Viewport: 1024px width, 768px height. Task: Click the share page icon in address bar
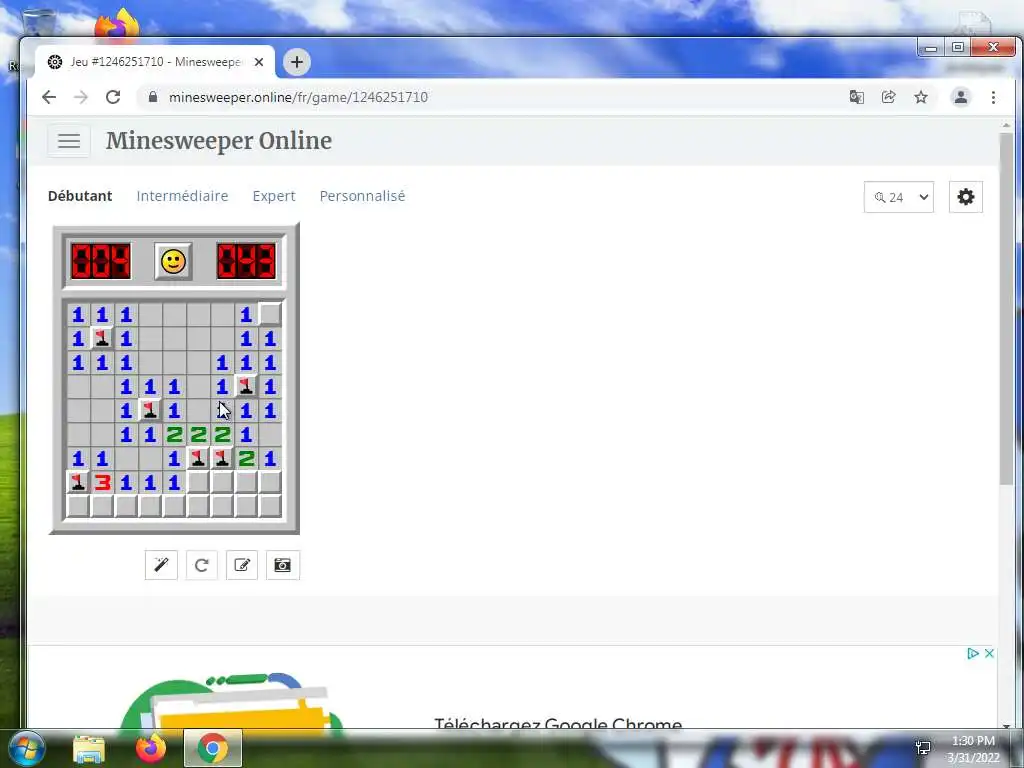coord(888,97)
